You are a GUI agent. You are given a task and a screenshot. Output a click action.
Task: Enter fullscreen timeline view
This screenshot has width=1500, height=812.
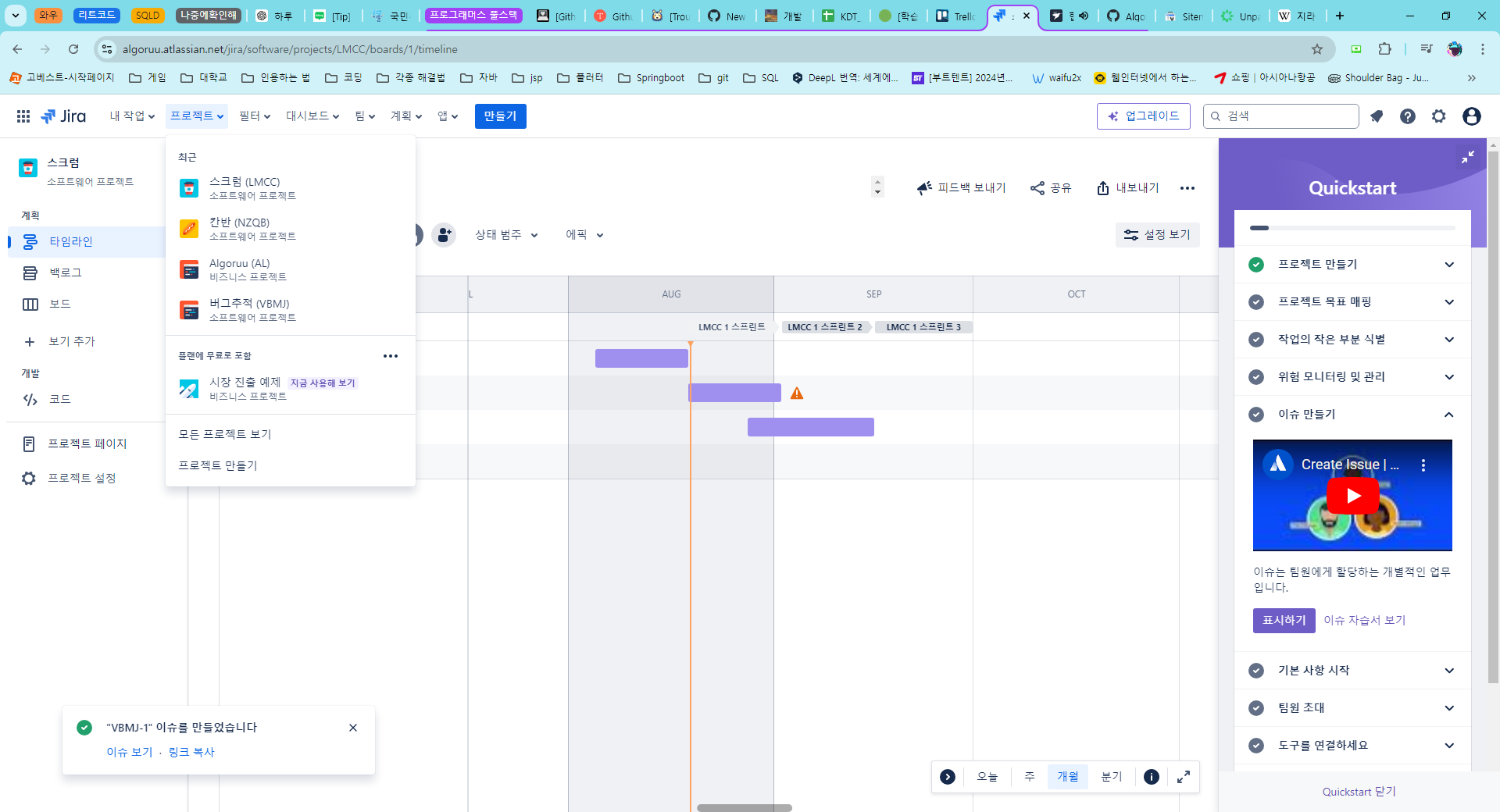coord(1184,777)
